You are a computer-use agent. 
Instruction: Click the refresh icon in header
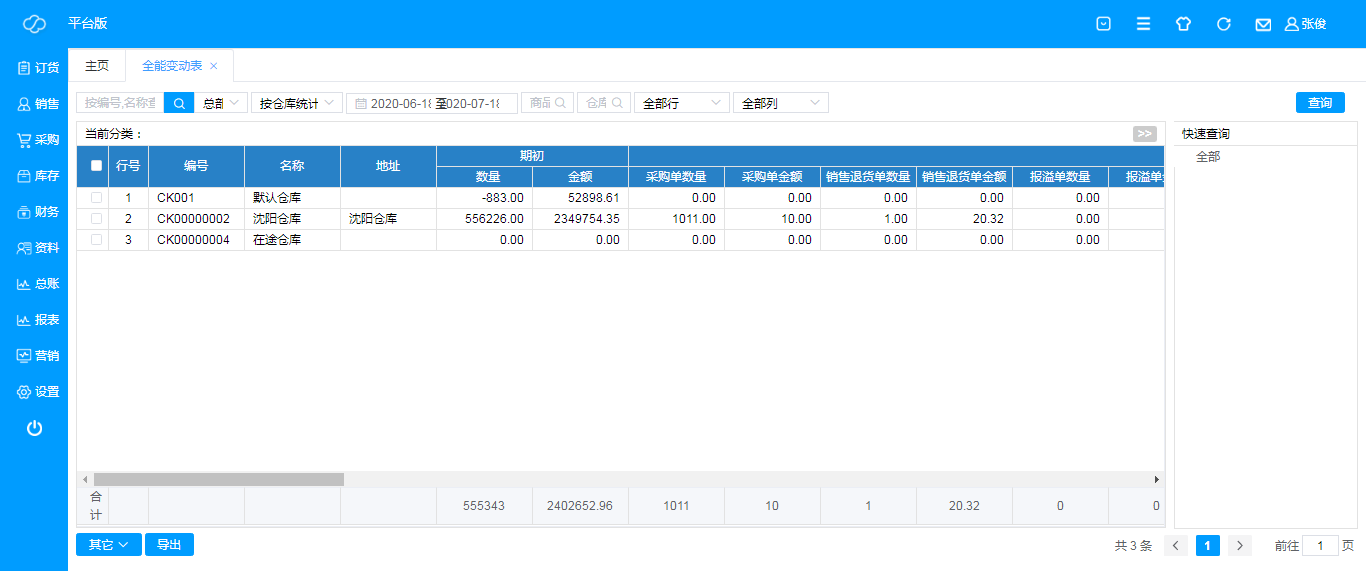coord(1223,24)
